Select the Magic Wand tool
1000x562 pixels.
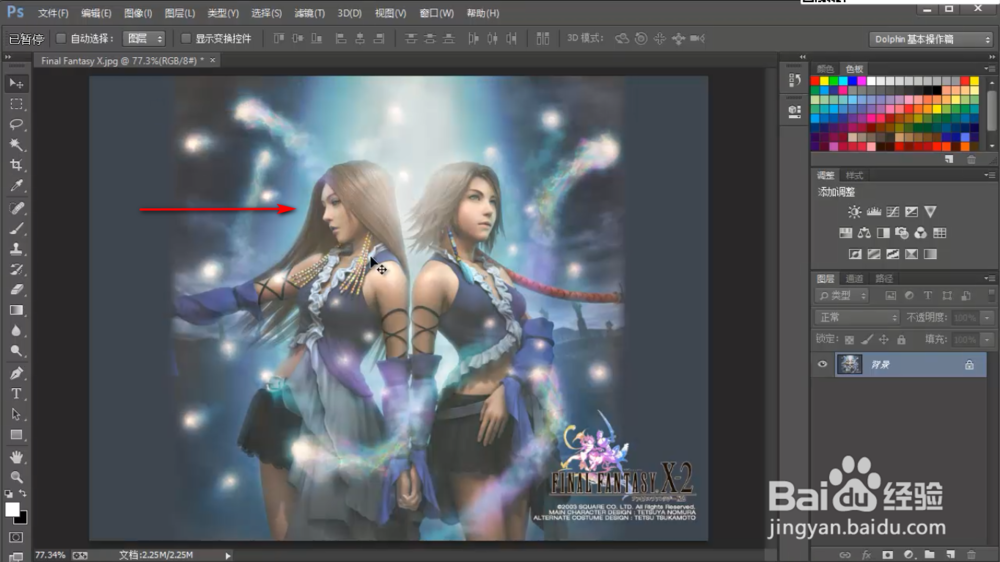[17, 145]
